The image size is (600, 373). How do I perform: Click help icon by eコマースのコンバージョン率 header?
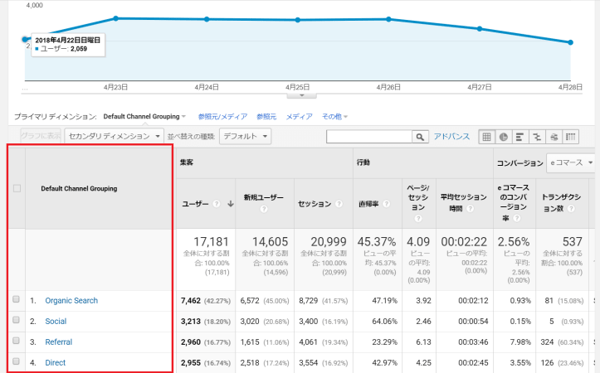(517, 218)
